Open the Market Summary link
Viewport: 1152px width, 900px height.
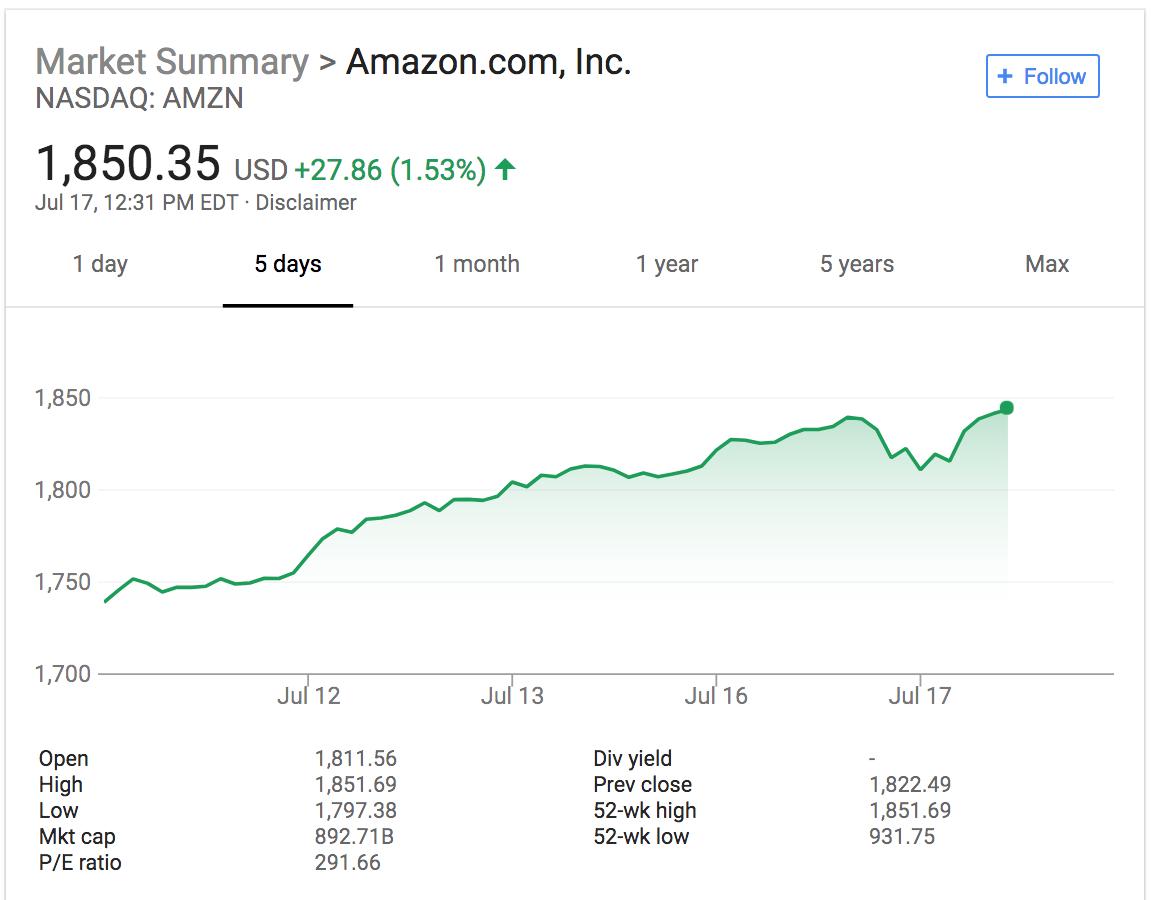click(x=172, y=63)
